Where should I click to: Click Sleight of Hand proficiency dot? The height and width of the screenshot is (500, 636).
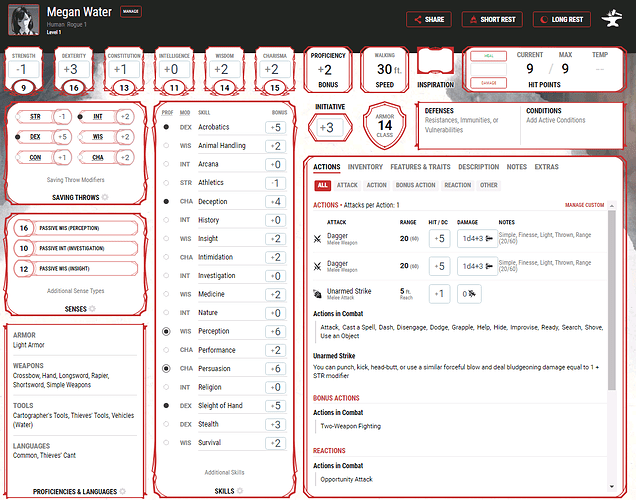tap(166, 406)
